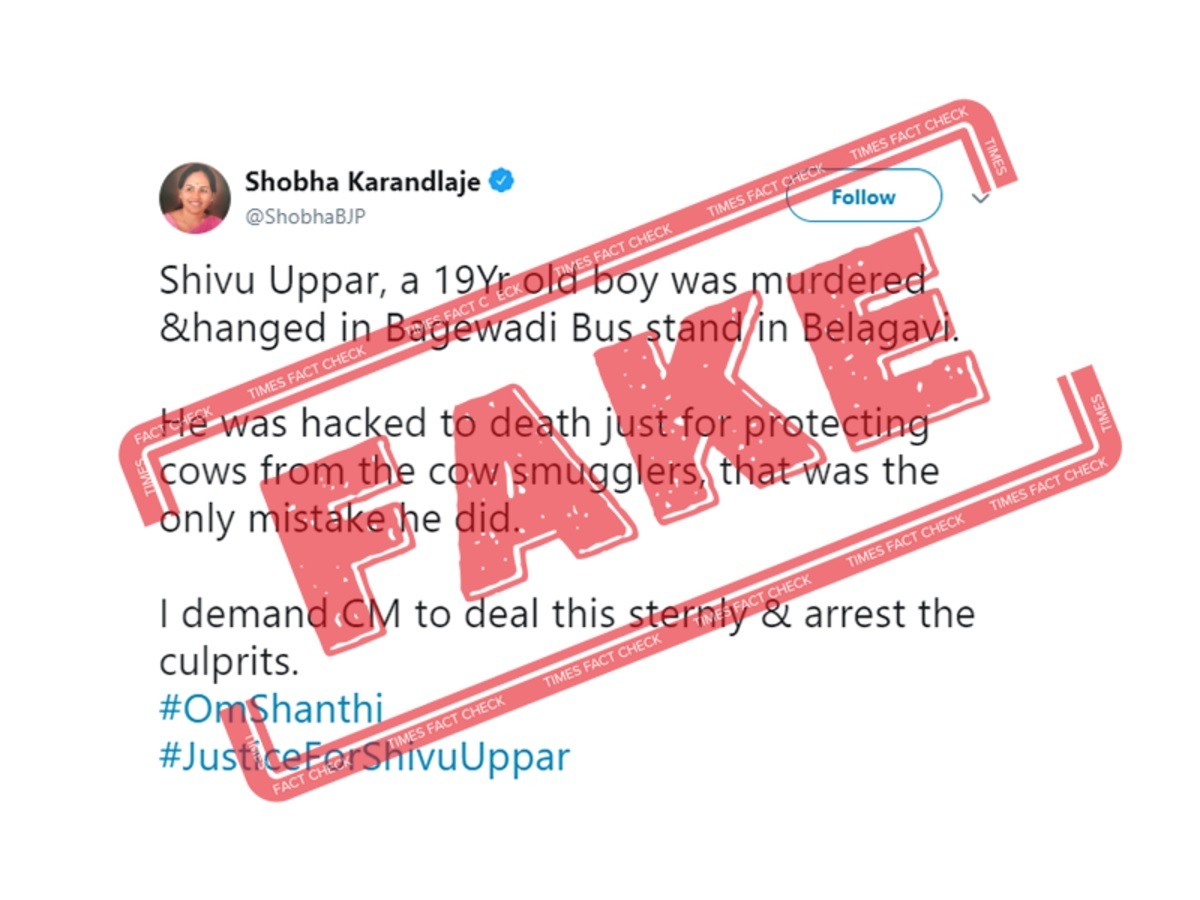Open the #OmShanthi hashtag
The width and height of the screenshot is (1200, 900).
[271, 708]
